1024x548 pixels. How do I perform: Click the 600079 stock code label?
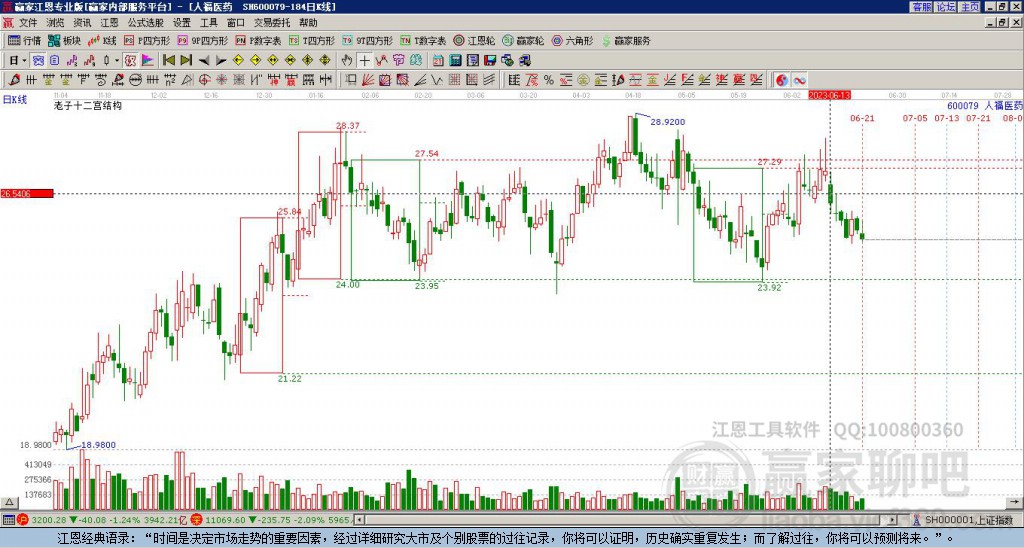coord(963,106)
